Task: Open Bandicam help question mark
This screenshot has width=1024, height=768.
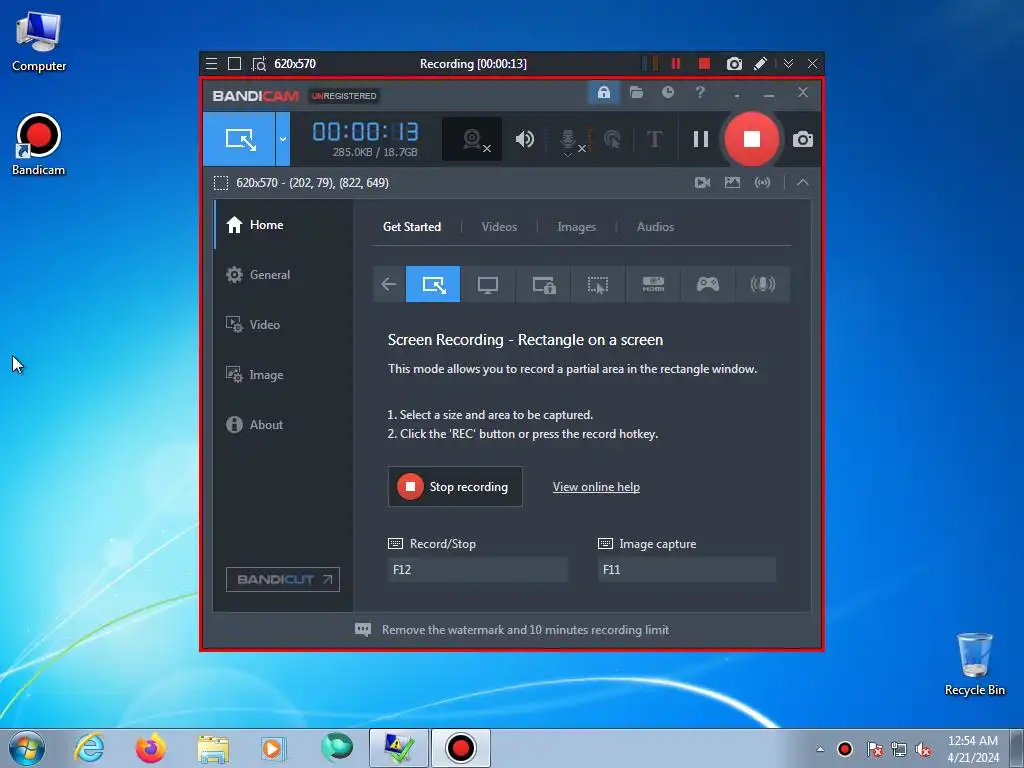Action: pyautogui.click(x=700, y=92)
